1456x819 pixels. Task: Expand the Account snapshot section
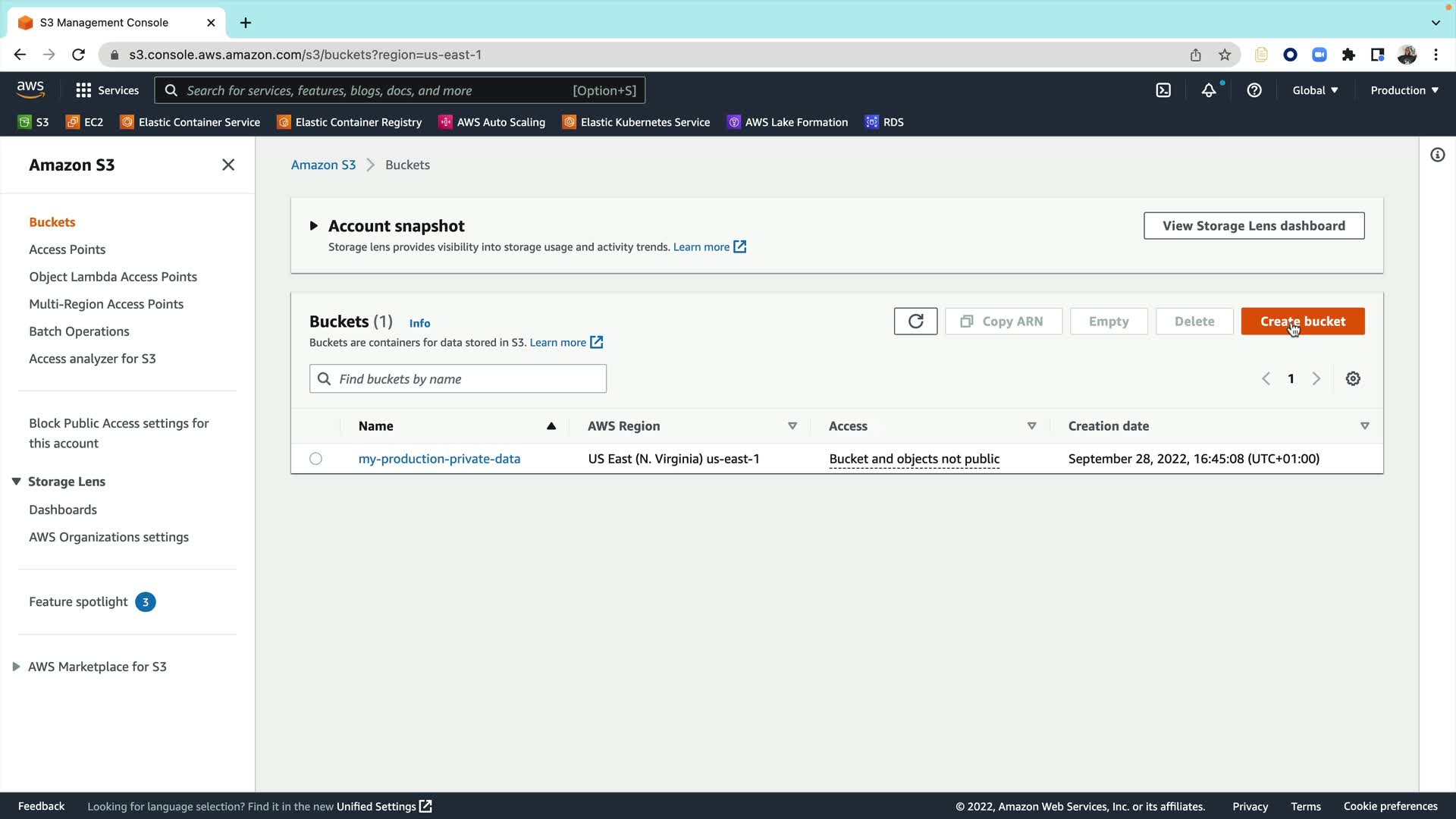313,226
